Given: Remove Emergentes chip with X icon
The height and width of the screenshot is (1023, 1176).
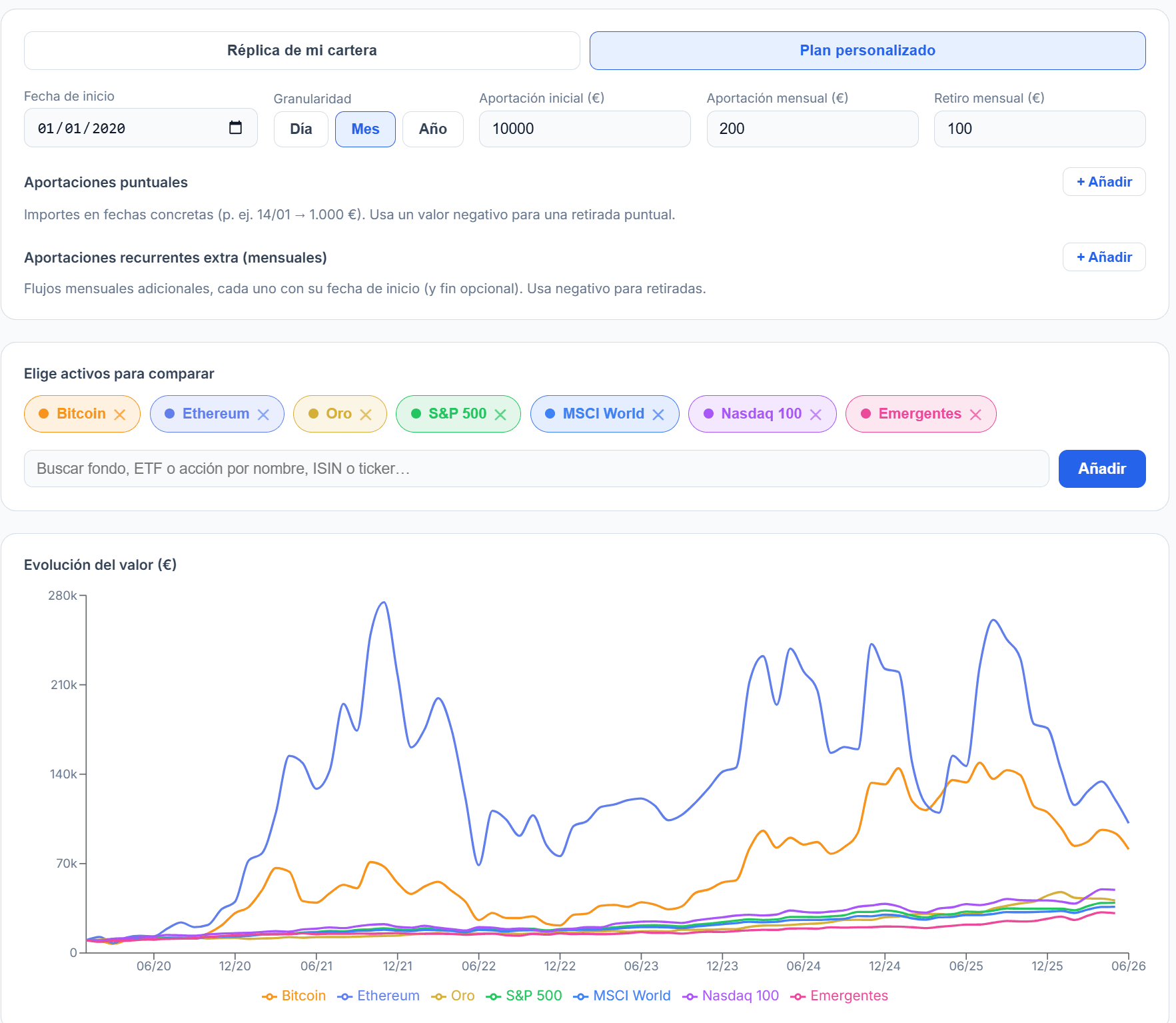Looking at the screenshot, I should (975, 415).
